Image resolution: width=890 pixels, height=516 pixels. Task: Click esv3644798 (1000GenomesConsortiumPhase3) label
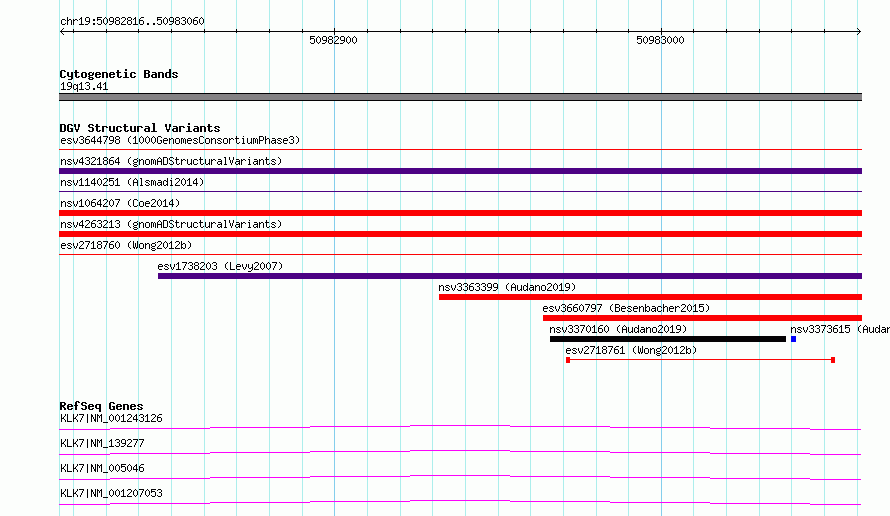click(x=180, y=140)
